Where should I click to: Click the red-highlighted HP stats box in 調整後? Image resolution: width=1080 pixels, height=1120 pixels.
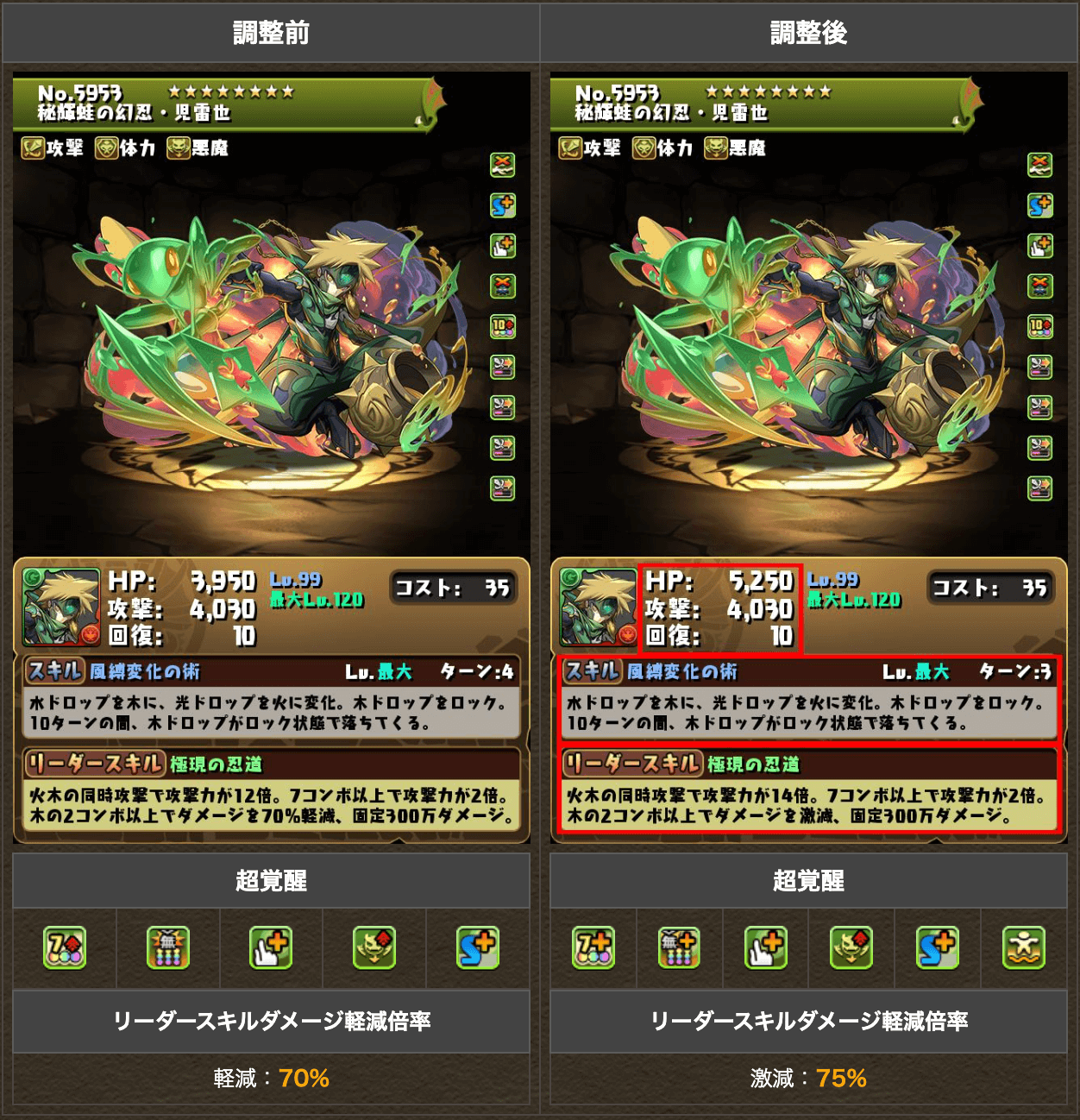(x=720, y=608)
